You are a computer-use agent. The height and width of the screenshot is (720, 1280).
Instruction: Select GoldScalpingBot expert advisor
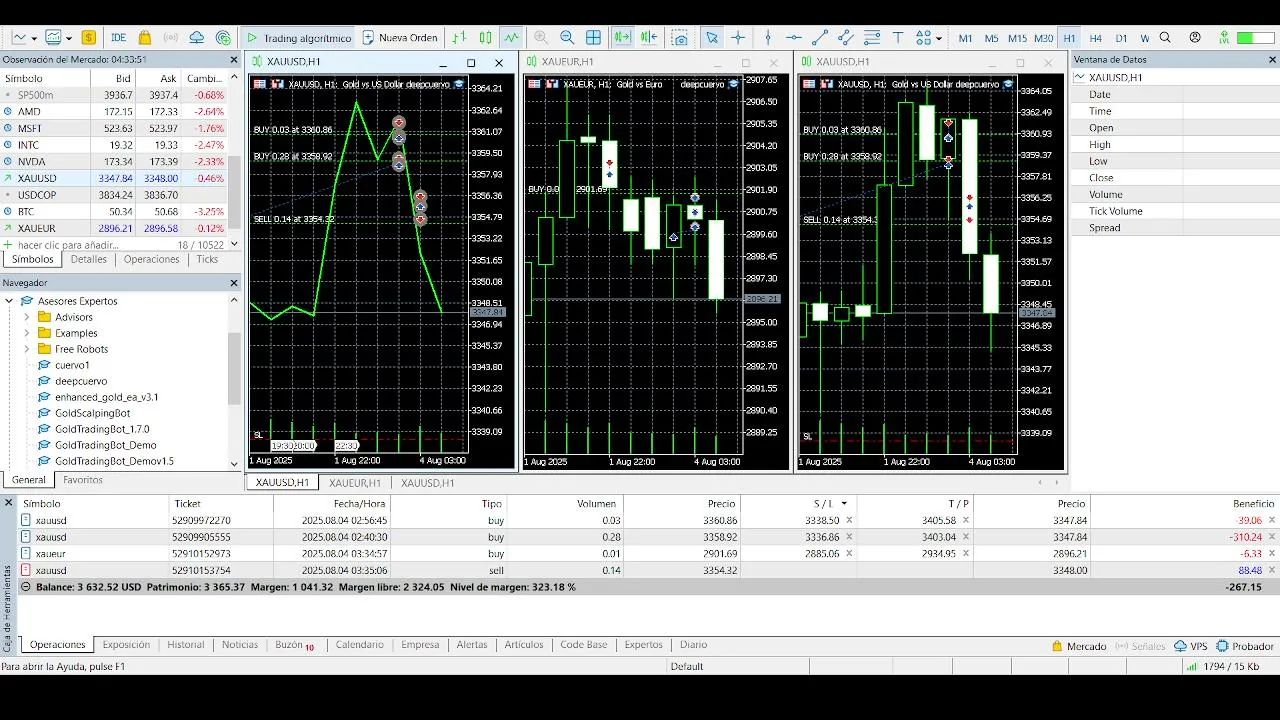click(x=92, y=413)
